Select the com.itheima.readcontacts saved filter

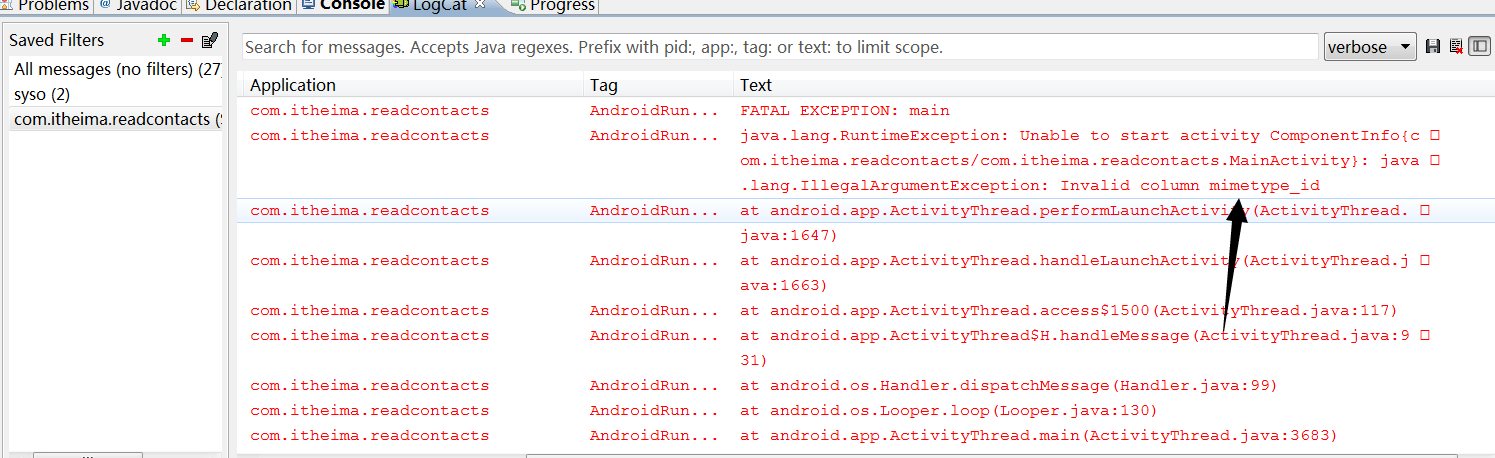pos(116,119)
